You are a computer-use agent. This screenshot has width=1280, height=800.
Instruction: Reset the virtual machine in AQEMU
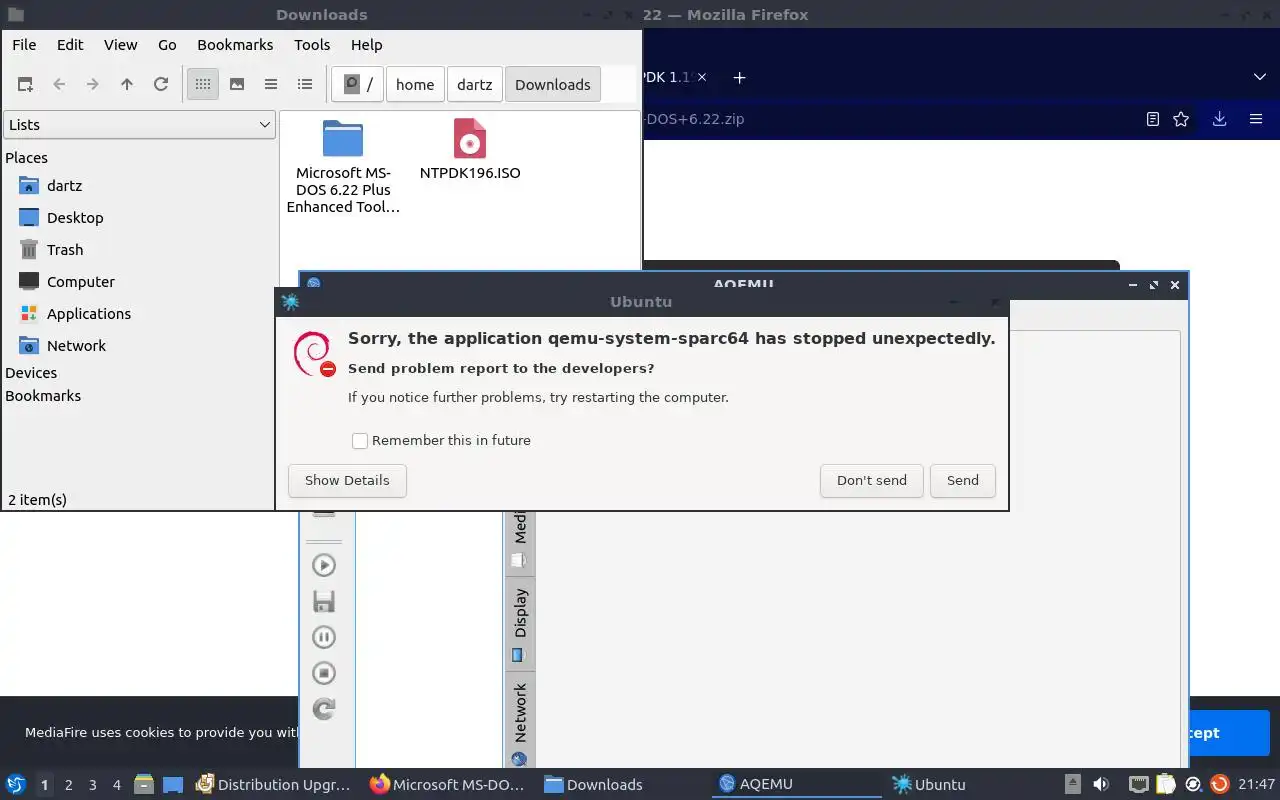point(324,709)
